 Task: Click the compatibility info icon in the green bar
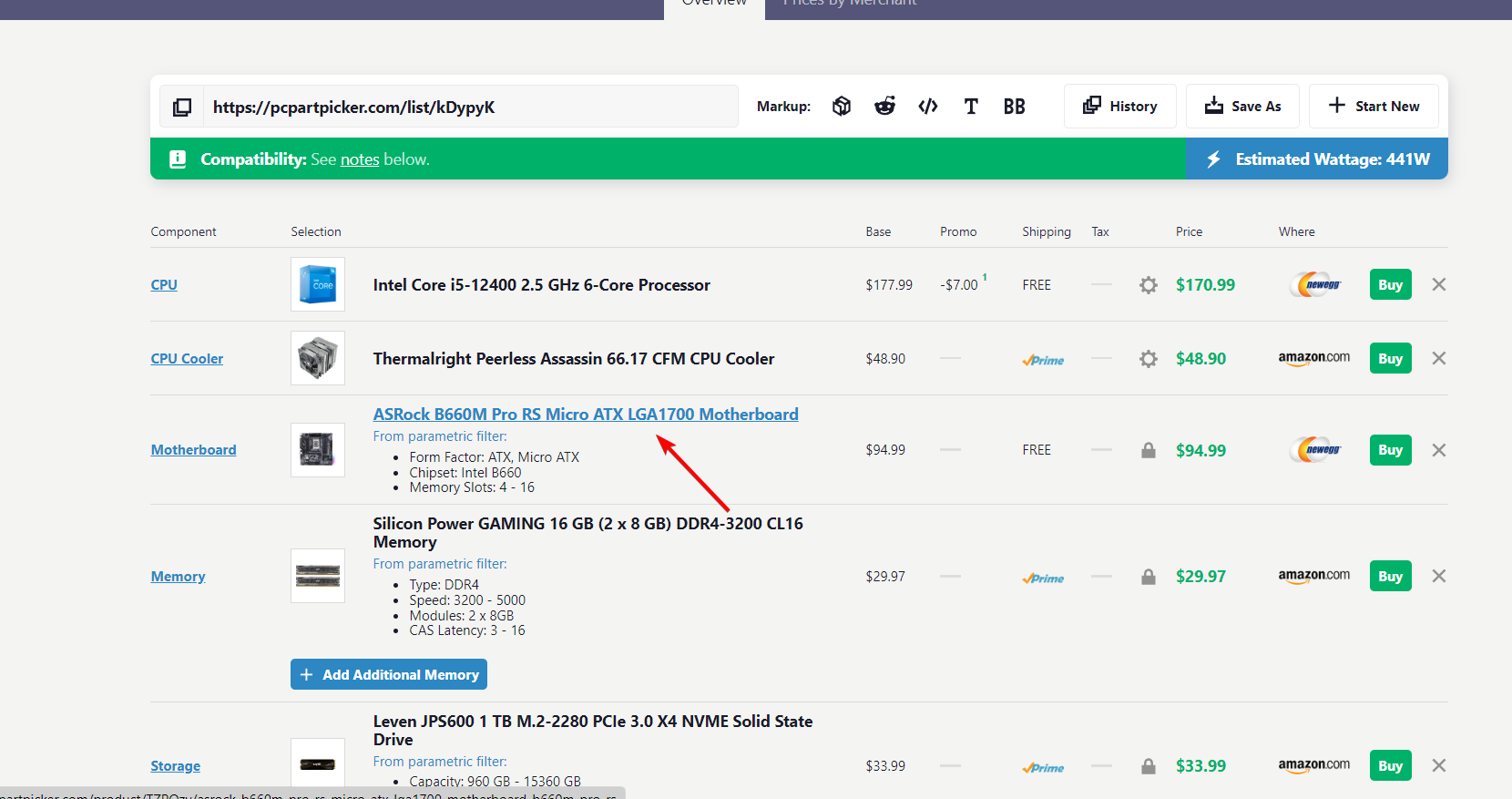pos(178,159)
